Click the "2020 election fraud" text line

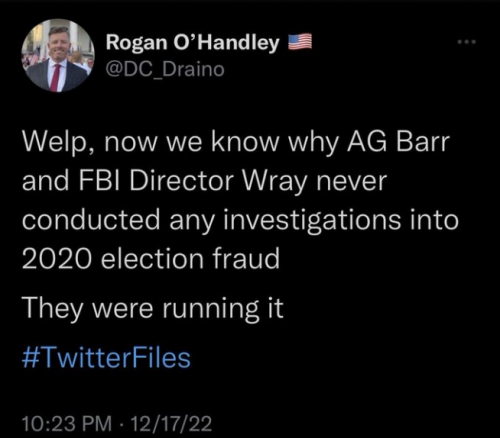[x=151, y=259]
